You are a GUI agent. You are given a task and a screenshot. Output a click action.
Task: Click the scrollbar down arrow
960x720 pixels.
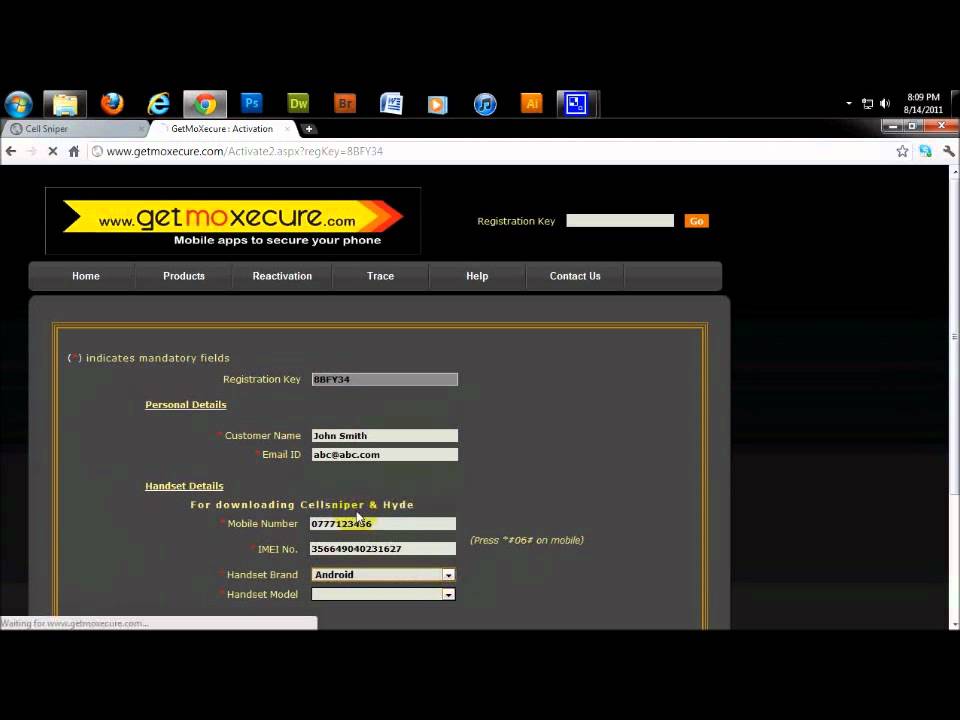click(954, 624)
